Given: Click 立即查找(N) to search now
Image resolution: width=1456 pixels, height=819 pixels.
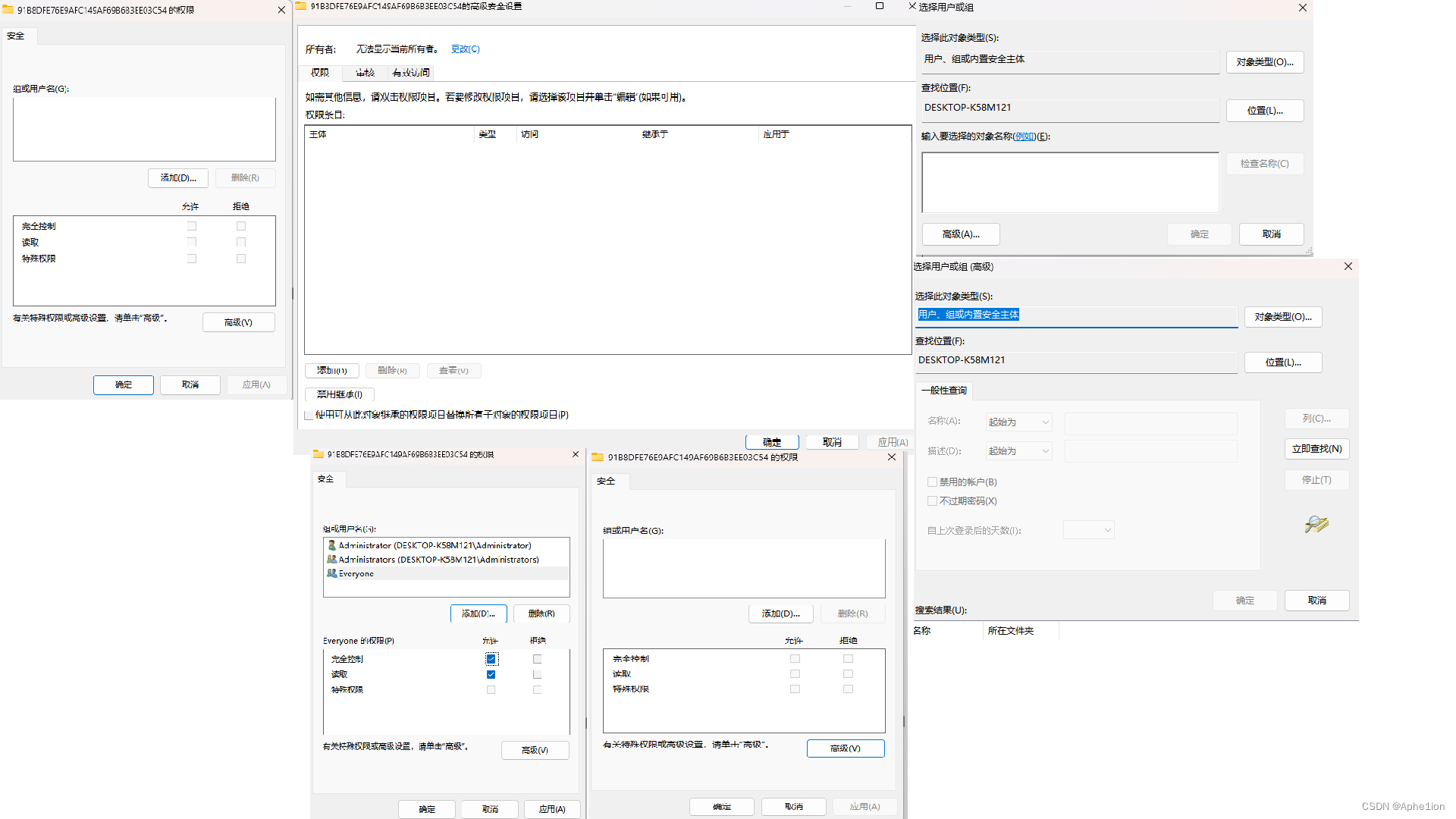Looking at the screenshot, I should tap(1316, 449).
